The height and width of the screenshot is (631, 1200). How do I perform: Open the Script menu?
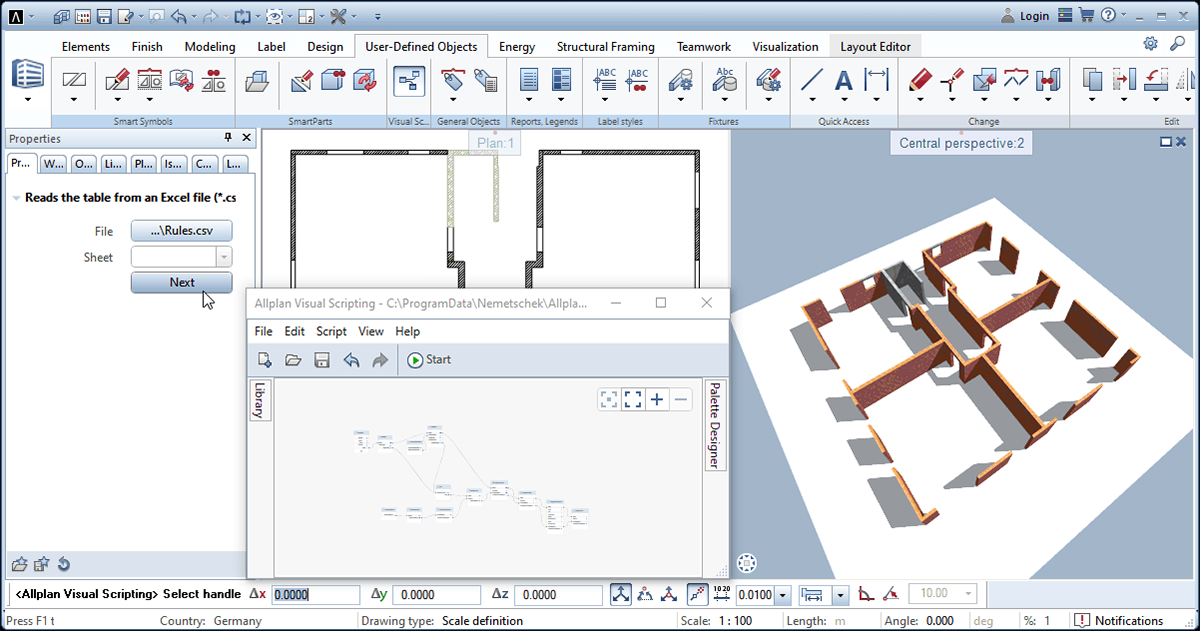click(x=331, y=331)
